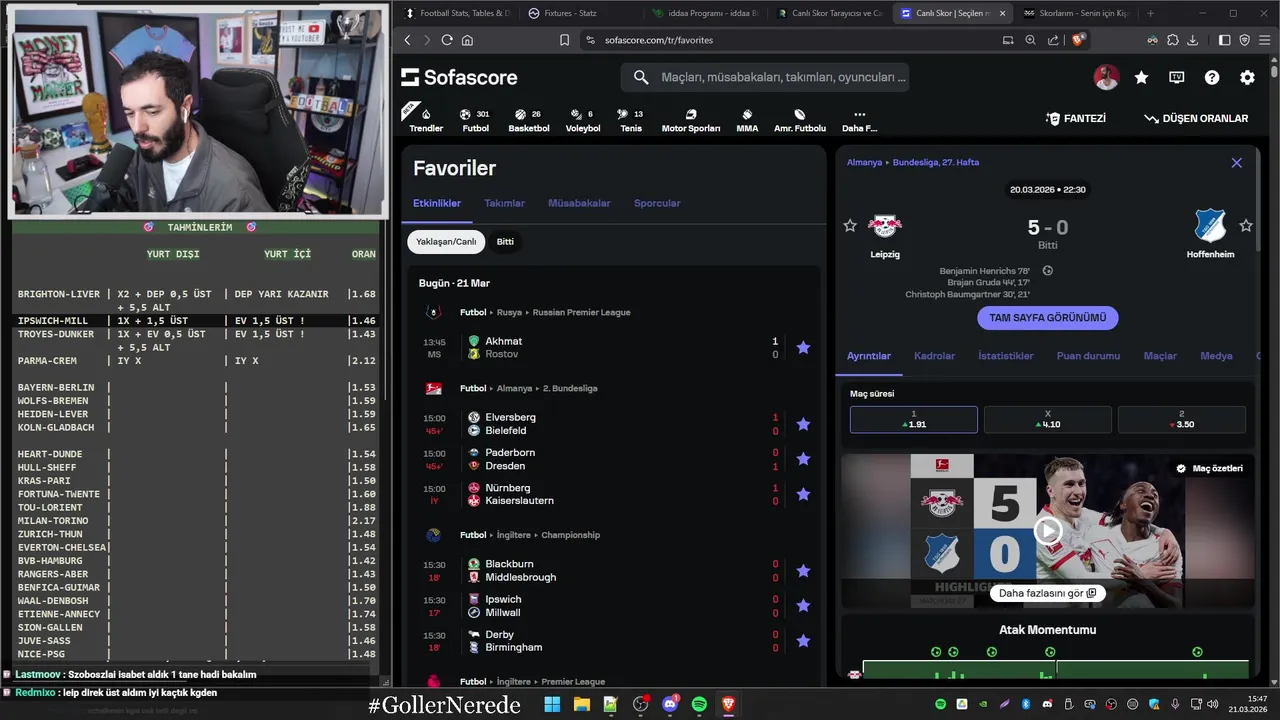Click the Sofascore logo
Screen dimensions: 1280x720
(x=459, y=78)
